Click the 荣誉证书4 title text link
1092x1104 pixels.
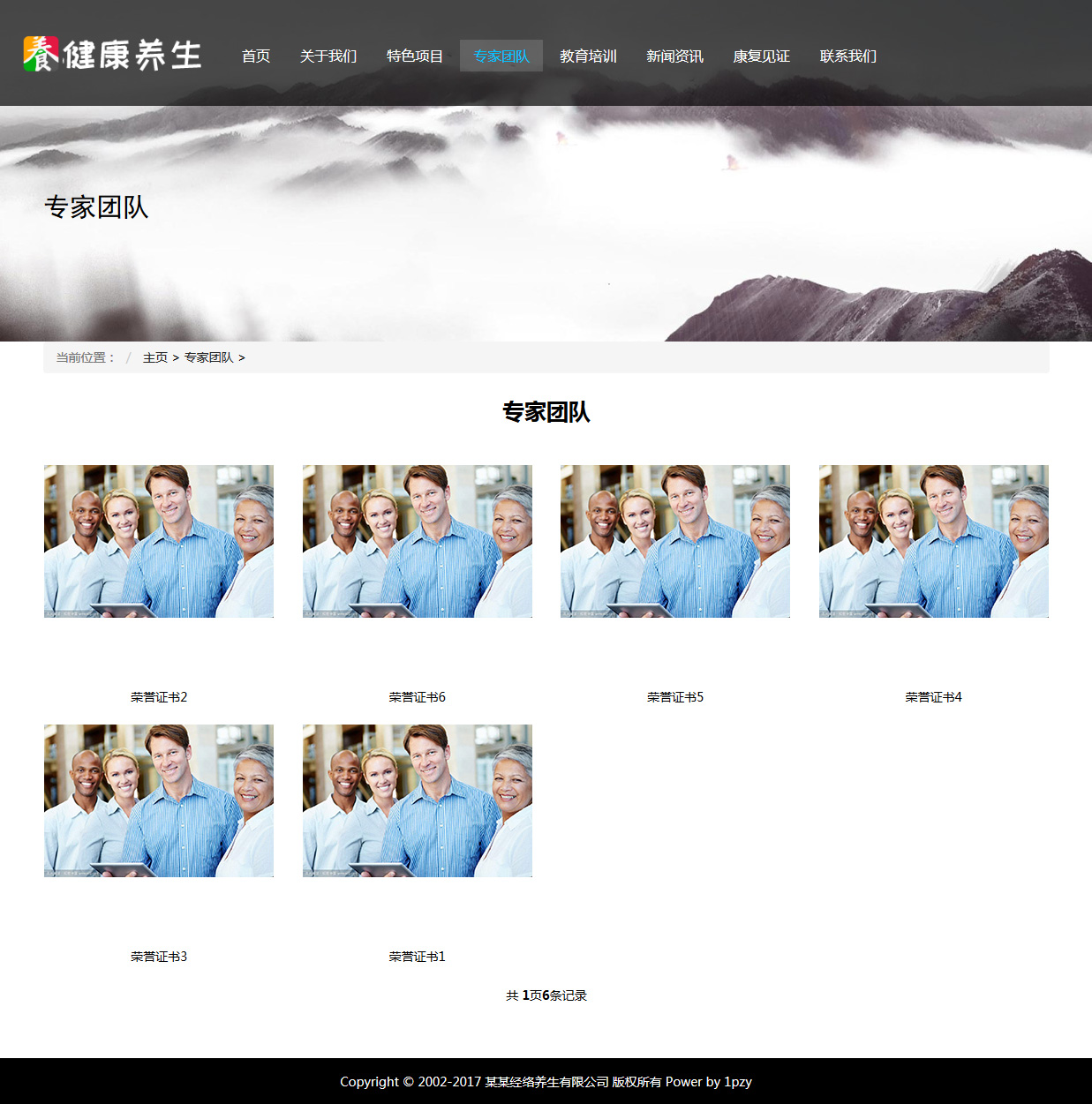pyautogui.click(x=933, y=697)
